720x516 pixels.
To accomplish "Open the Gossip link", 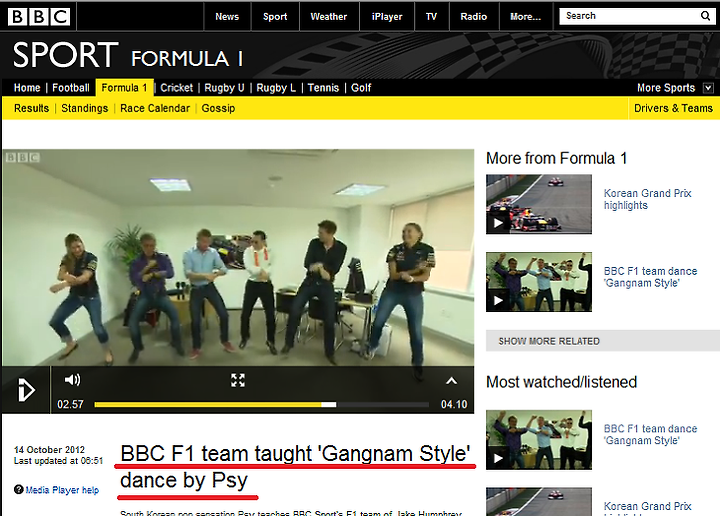I will tap(218, 108).
